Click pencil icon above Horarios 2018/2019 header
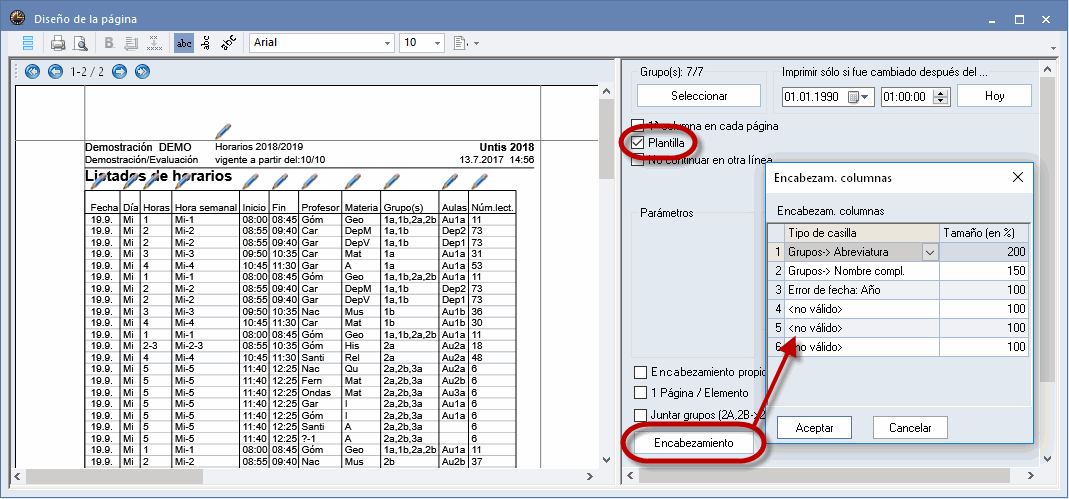 pos(223,131)
